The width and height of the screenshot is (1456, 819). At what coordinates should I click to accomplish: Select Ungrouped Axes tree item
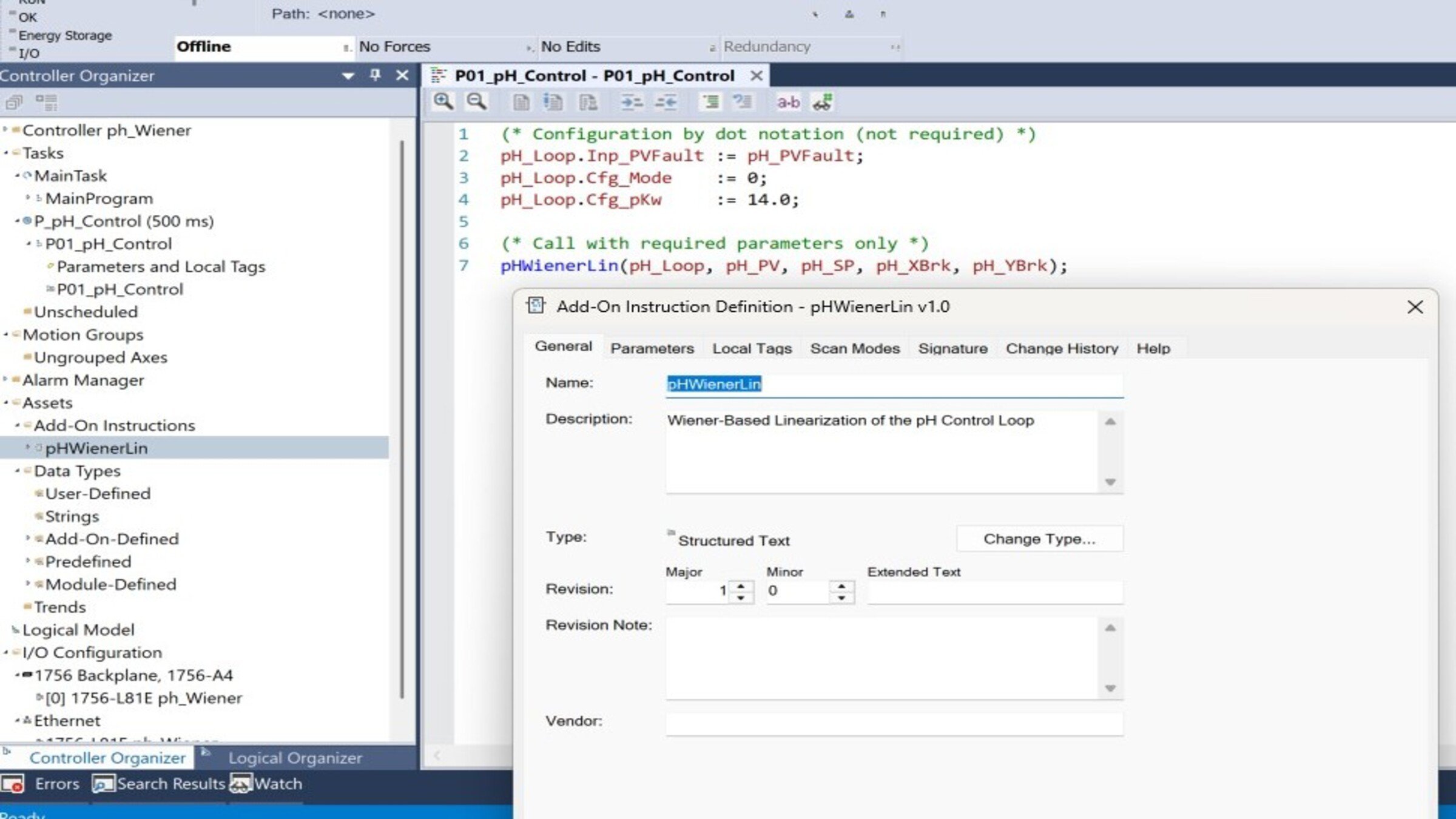tap(100, 357)
